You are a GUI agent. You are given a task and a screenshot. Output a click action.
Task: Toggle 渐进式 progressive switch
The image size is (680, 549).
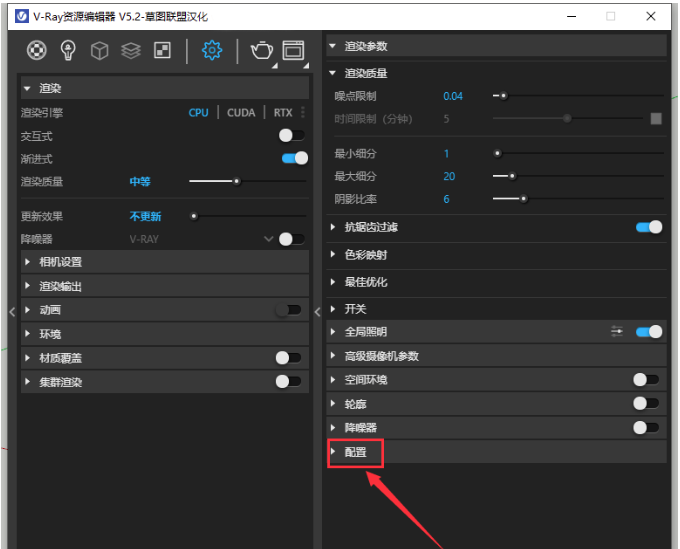pos(295,158)
